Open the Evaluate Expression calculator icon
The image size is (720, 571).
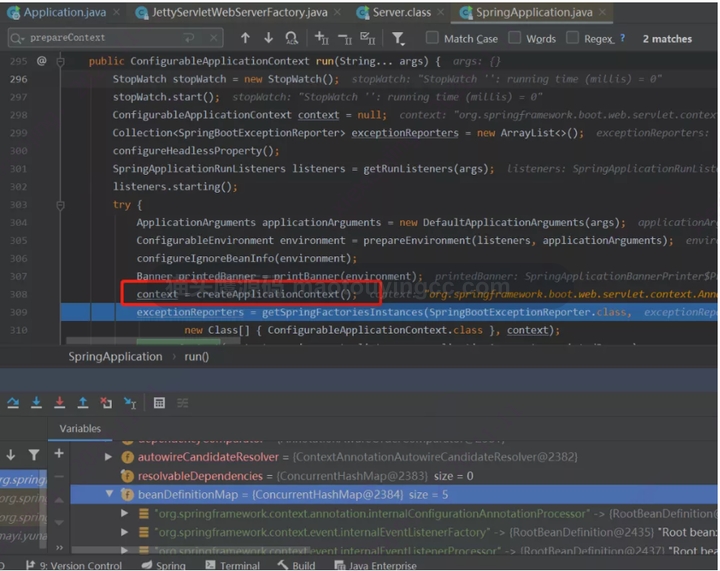(x=159, y=403)
